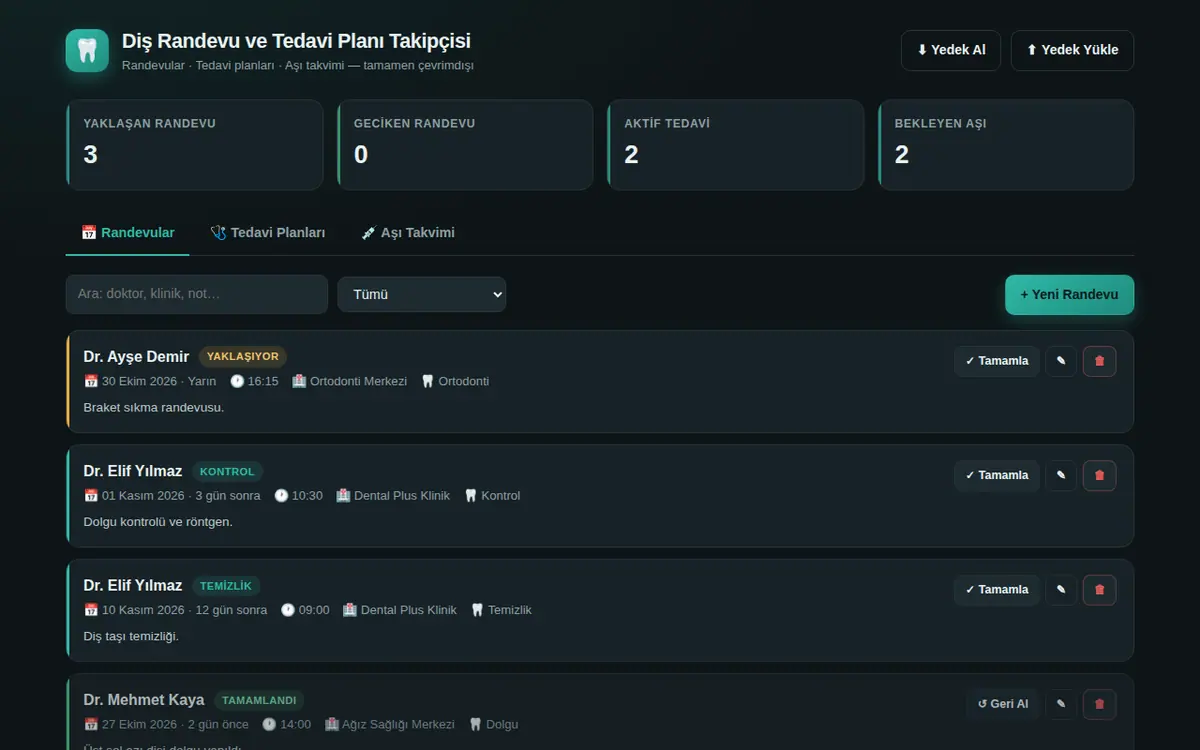Click Geri Al on Dr. Mehmet Kaya appointment

[x=1003, y=704]
